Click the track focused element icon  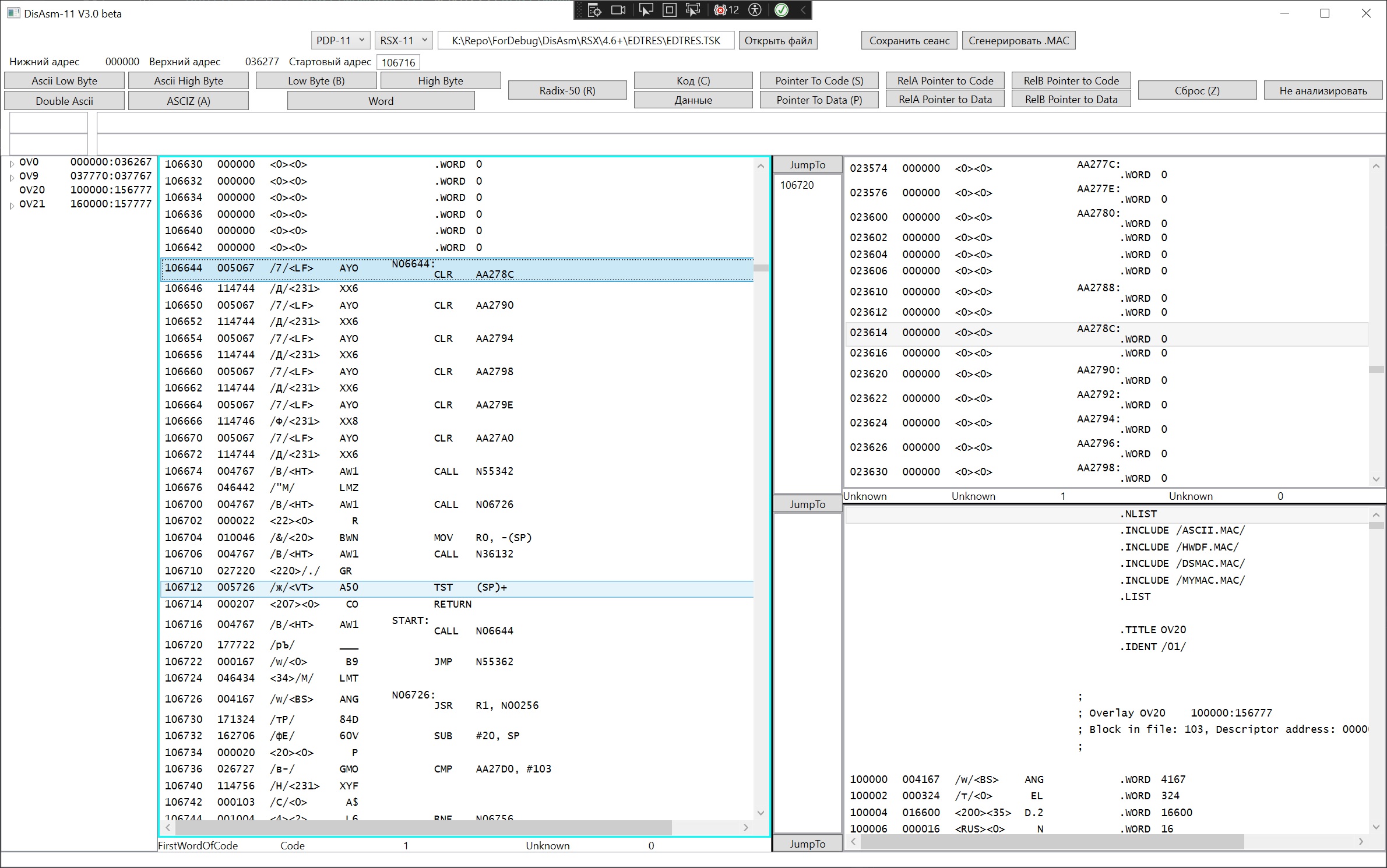point(693,10)
